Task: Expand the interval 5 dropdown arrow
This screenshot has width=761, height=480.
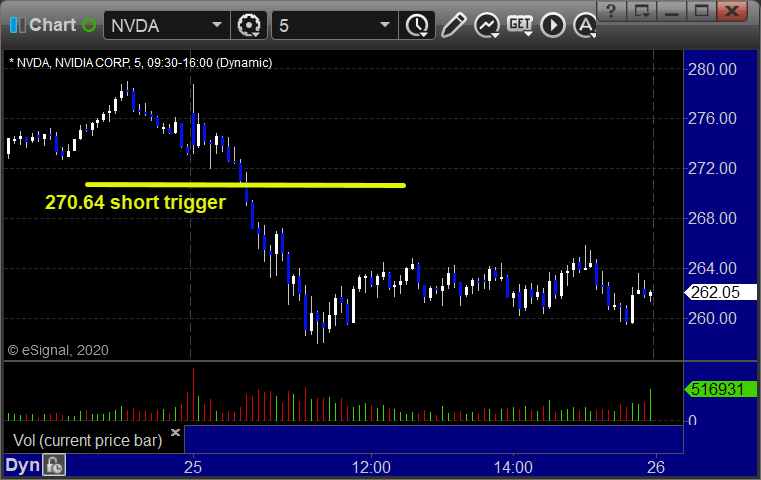Action: pyautogui.click(x=385, y=25)
